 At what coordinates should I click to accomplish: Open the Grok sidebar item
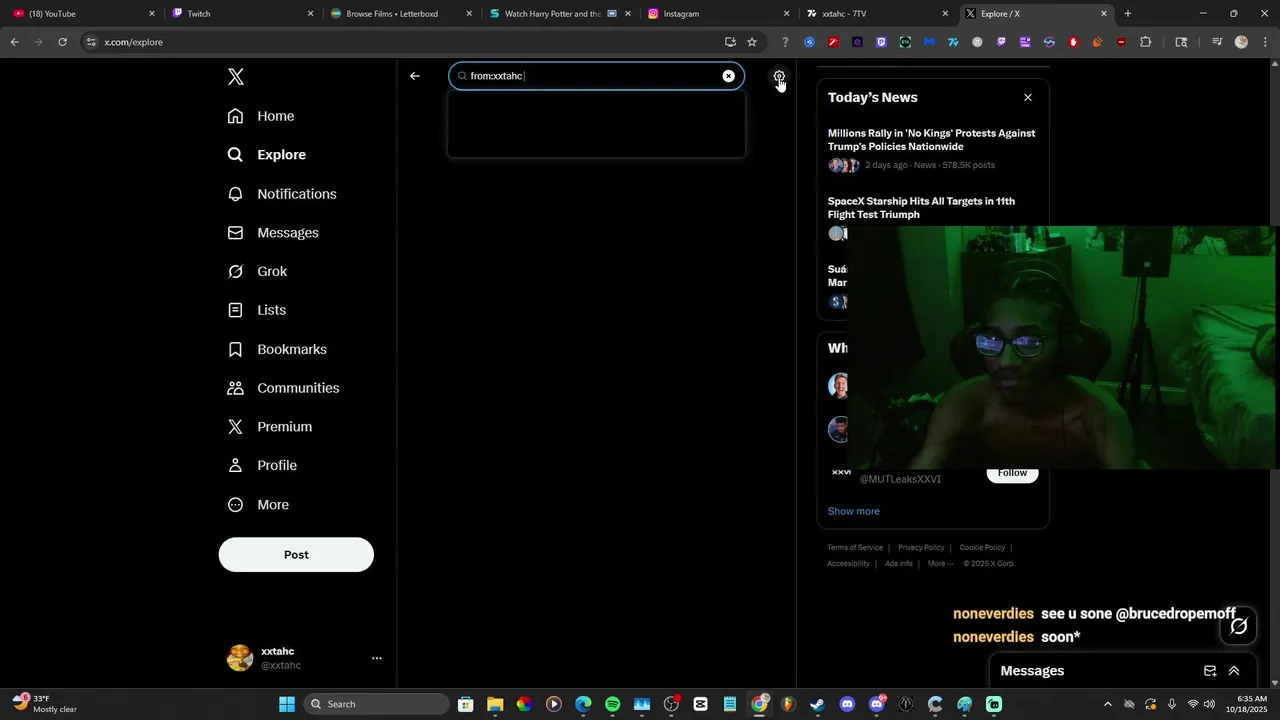coord(258,271)
